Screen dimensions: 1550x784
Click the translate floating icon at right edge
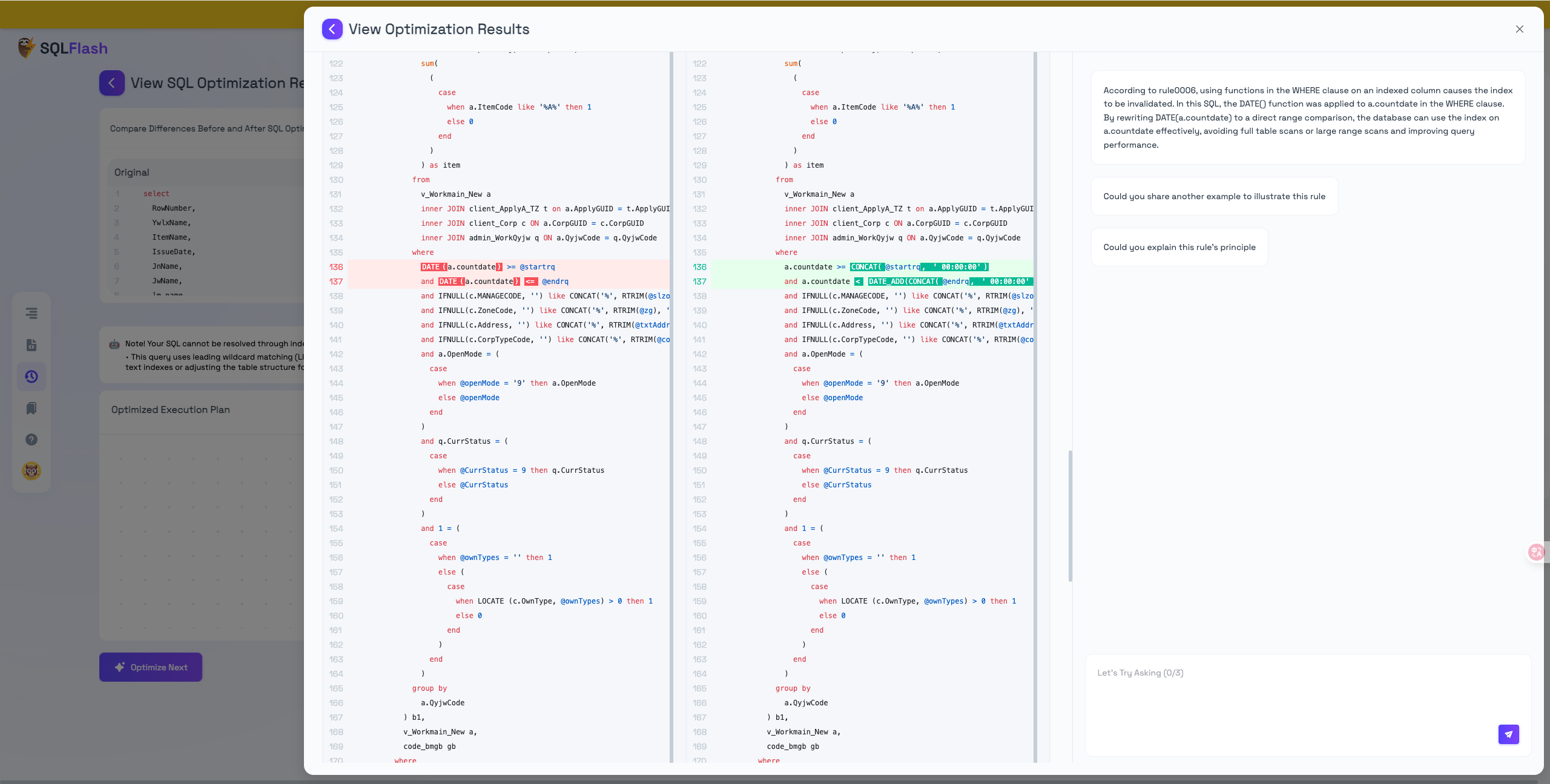(1536, 552)
